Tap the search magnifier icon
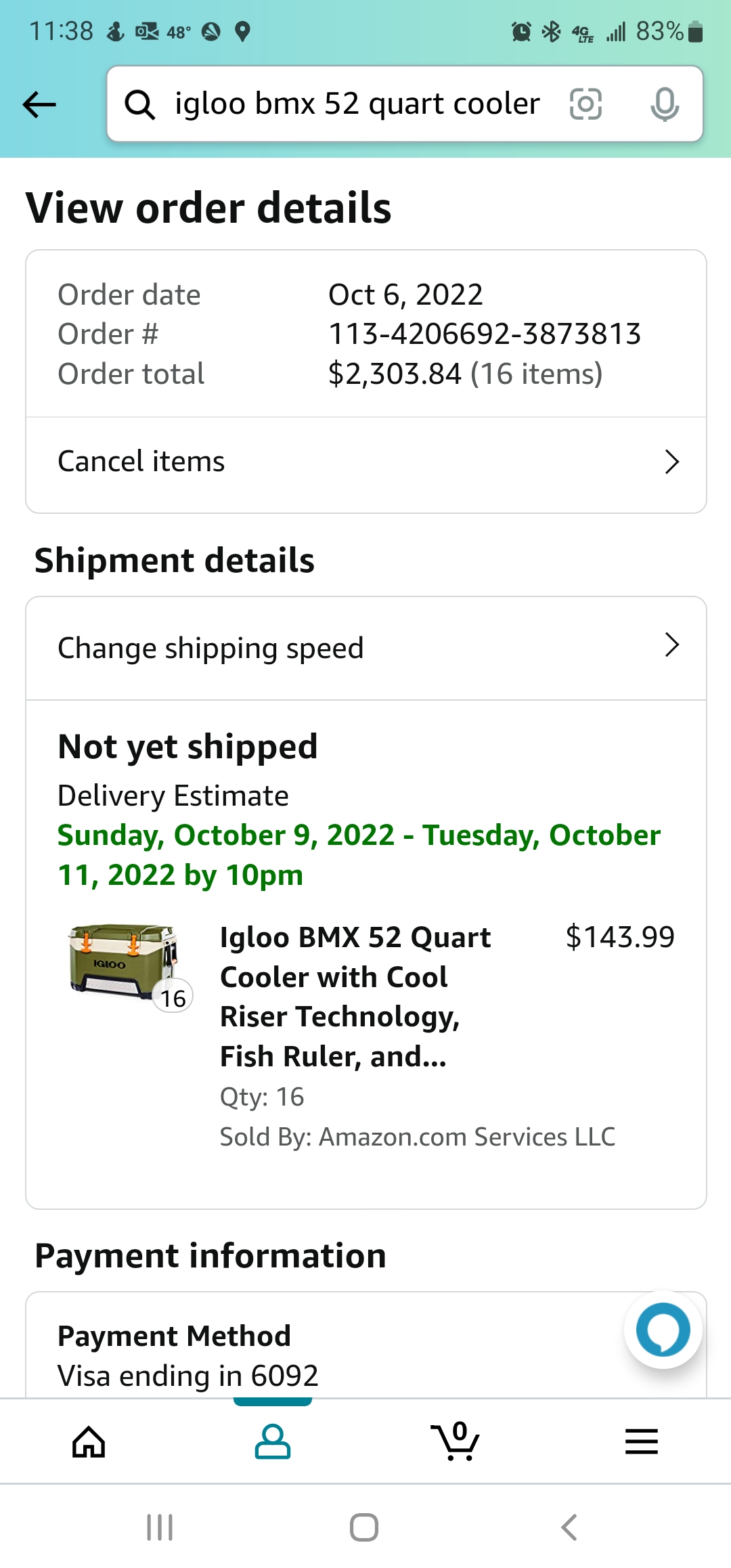This screenshot has height=1568, width=731. [x=140, y=105]
